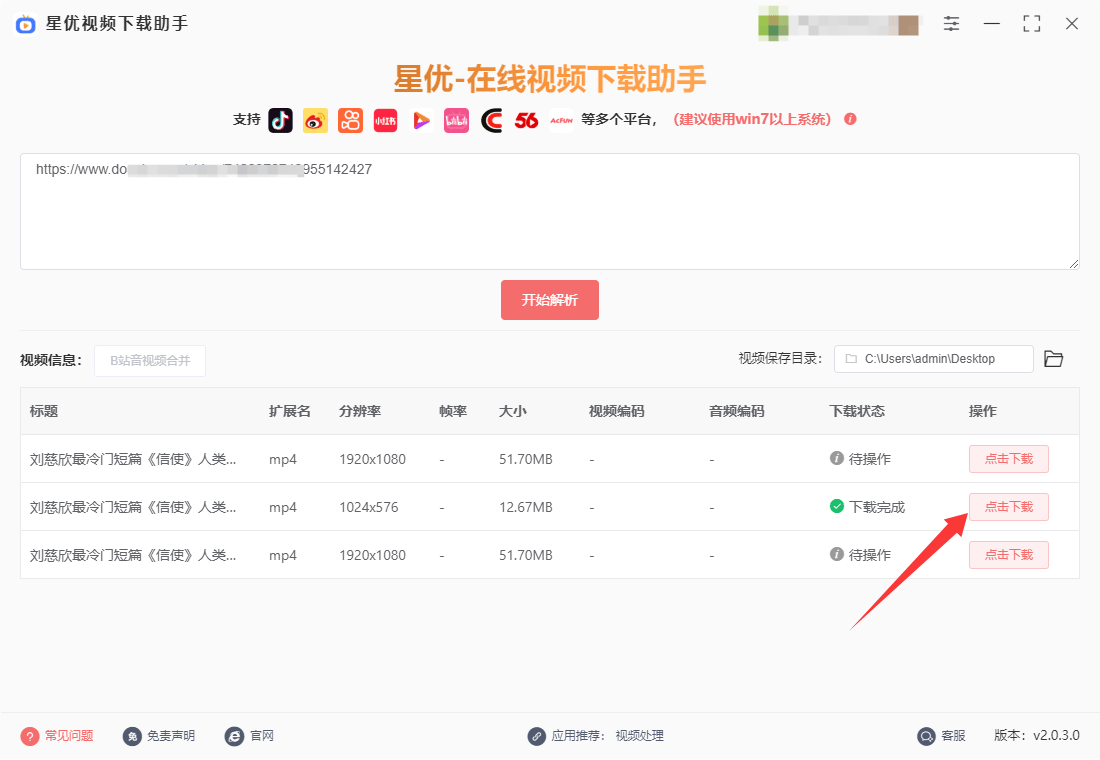
Task: Click the 客服 customer service icon
Action: tap(927, 735)
